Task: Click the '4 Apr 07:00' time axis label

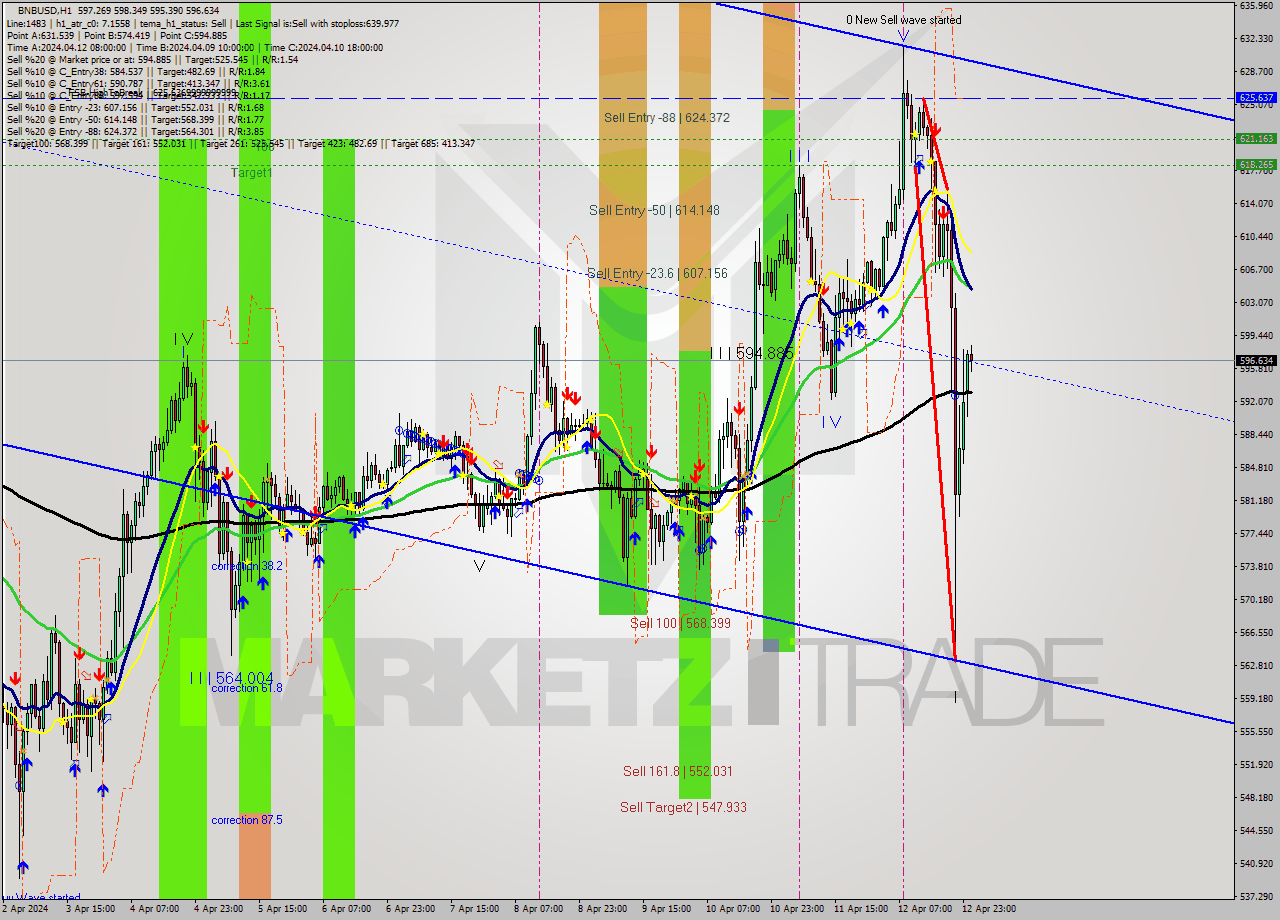Action: coord(156,909)
